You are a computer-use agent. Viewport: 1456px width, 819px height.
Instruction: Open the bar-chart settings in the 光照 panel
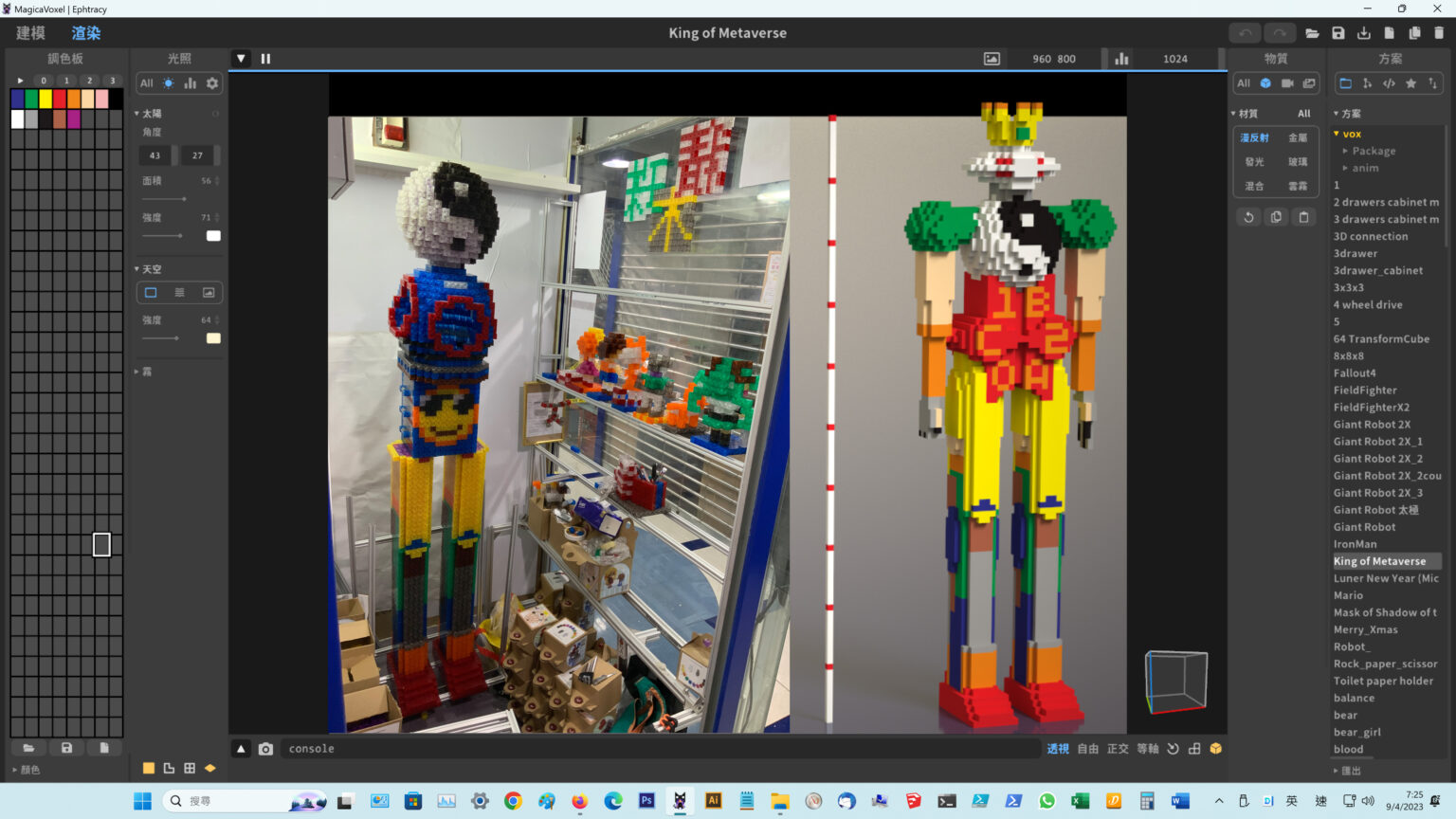pyautogui.click(x=190, y=83)
